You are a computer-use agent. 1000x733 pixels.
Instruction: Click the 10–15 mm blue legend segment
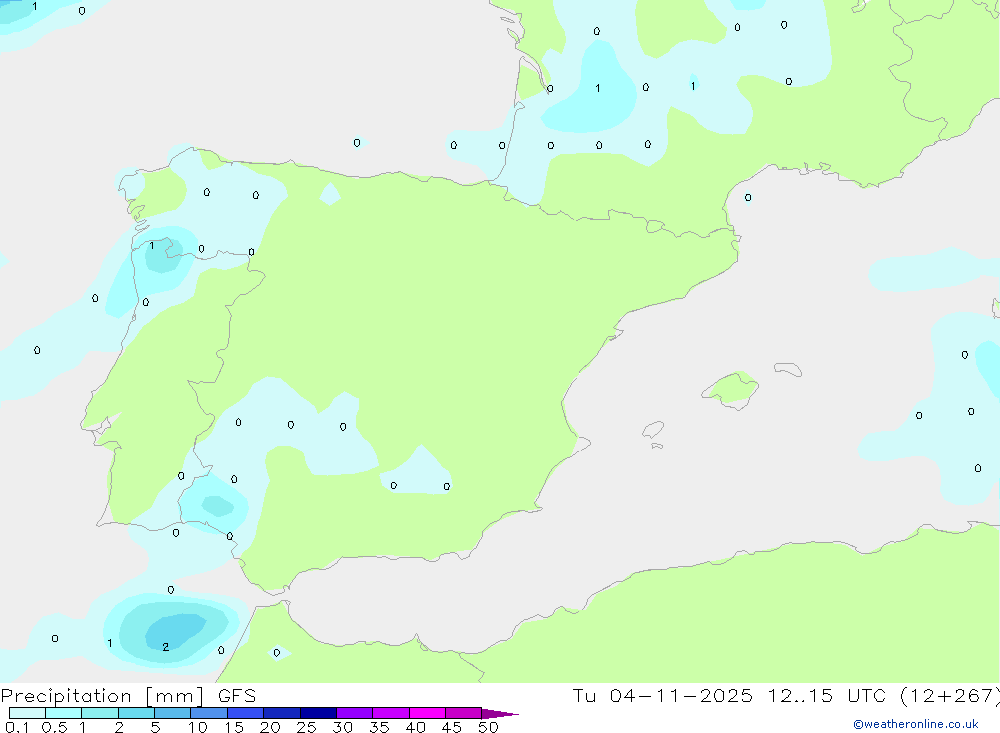coord(209,713)
